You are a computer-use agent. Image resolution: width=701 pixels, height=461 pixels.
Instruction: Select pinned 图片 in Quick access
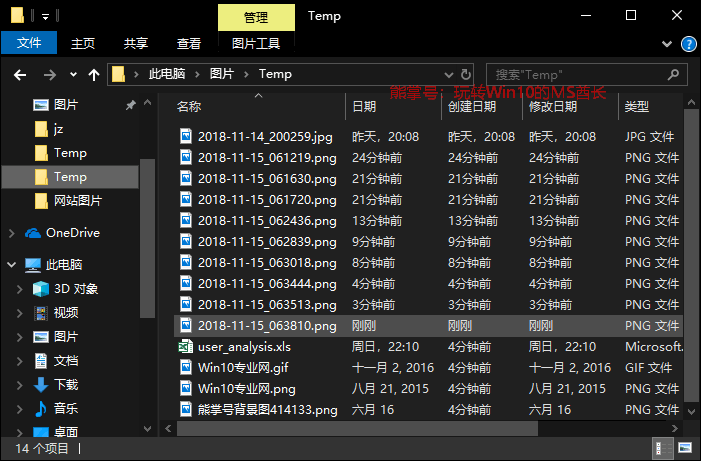point(66,105)
